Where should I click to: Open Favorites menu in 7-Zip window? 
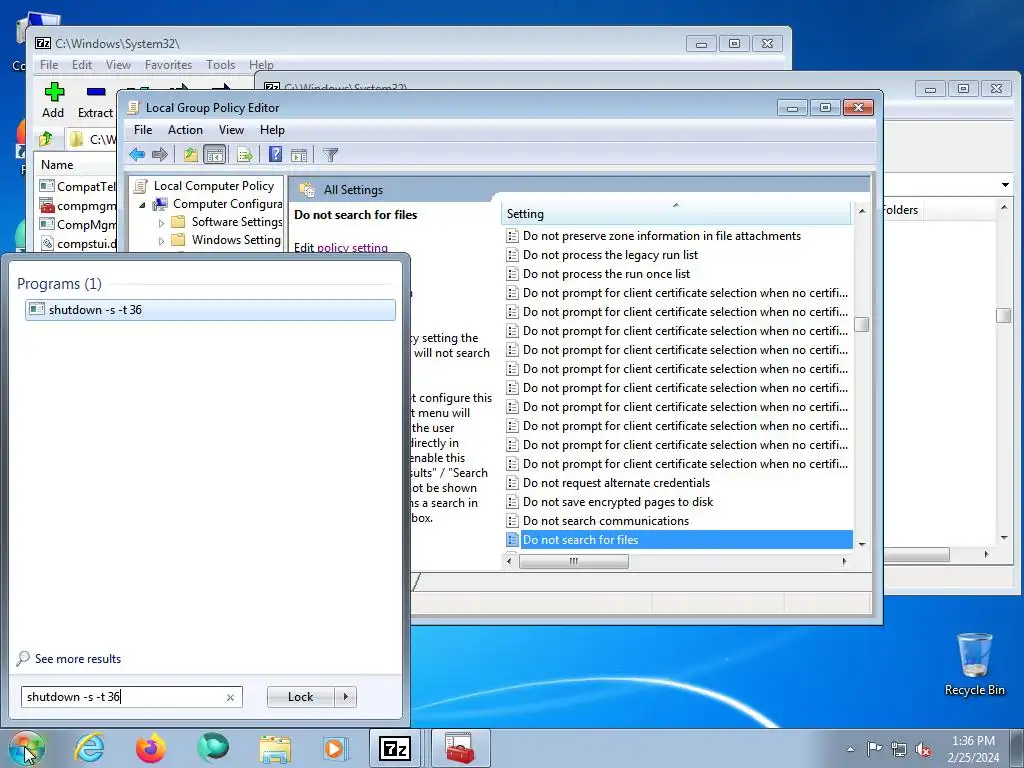[168, 65]
